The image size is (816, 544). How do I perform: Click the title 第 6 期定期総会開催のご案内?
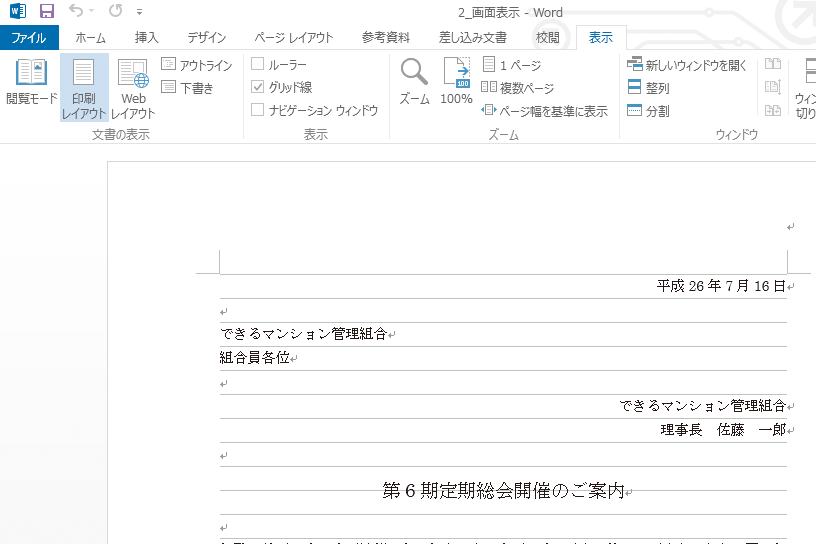[x=503, y=490]
